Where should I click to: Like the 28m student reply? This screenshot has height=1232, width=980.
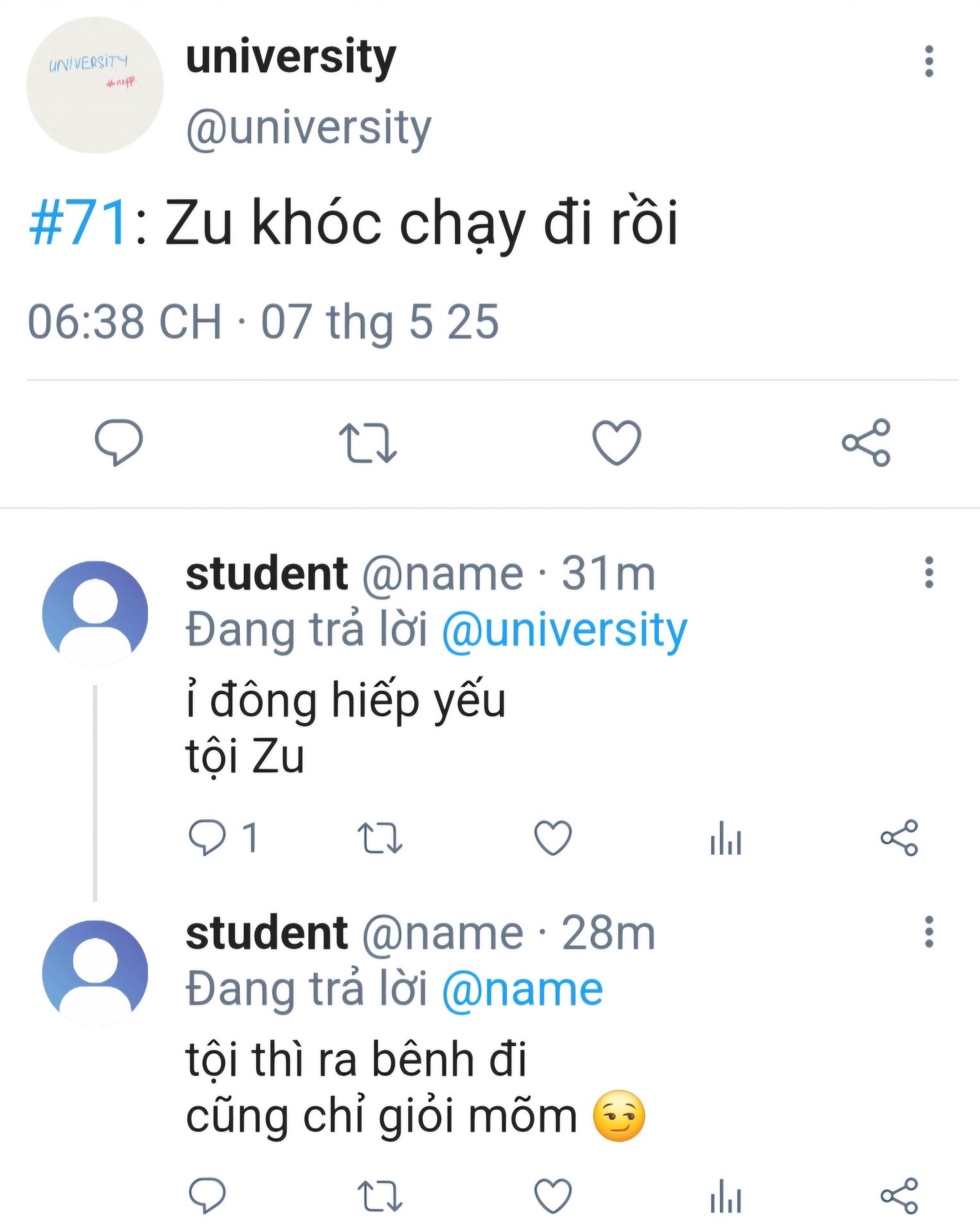(553, 1196)
